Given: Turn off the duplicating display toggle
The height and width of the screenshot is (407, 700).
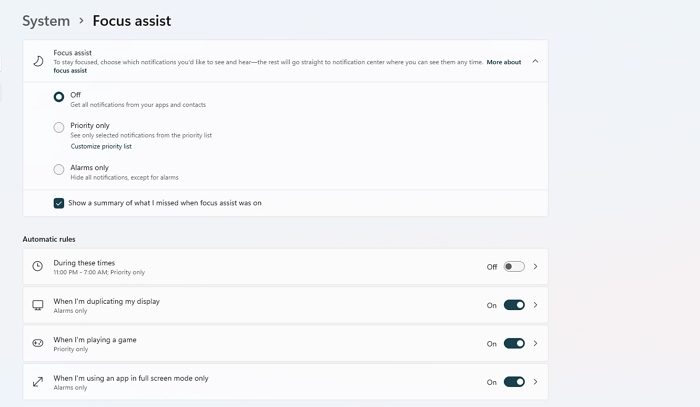Looking at the screenshot, I should click(514, 305).
